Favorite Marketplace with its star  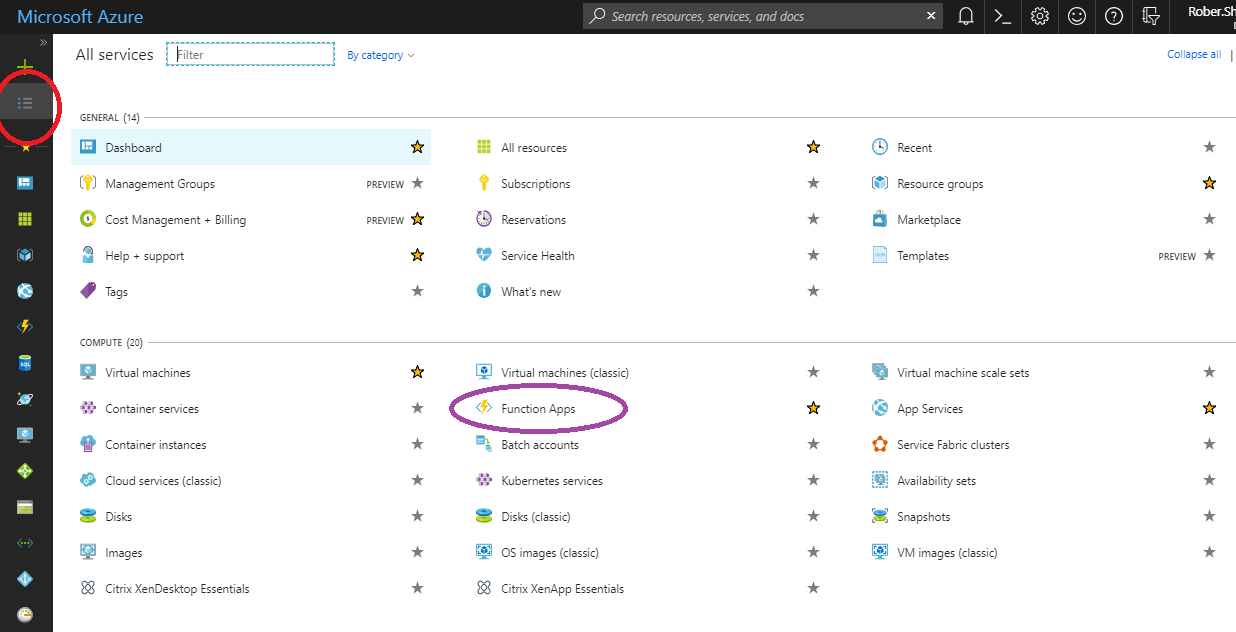coord(1210,219)
